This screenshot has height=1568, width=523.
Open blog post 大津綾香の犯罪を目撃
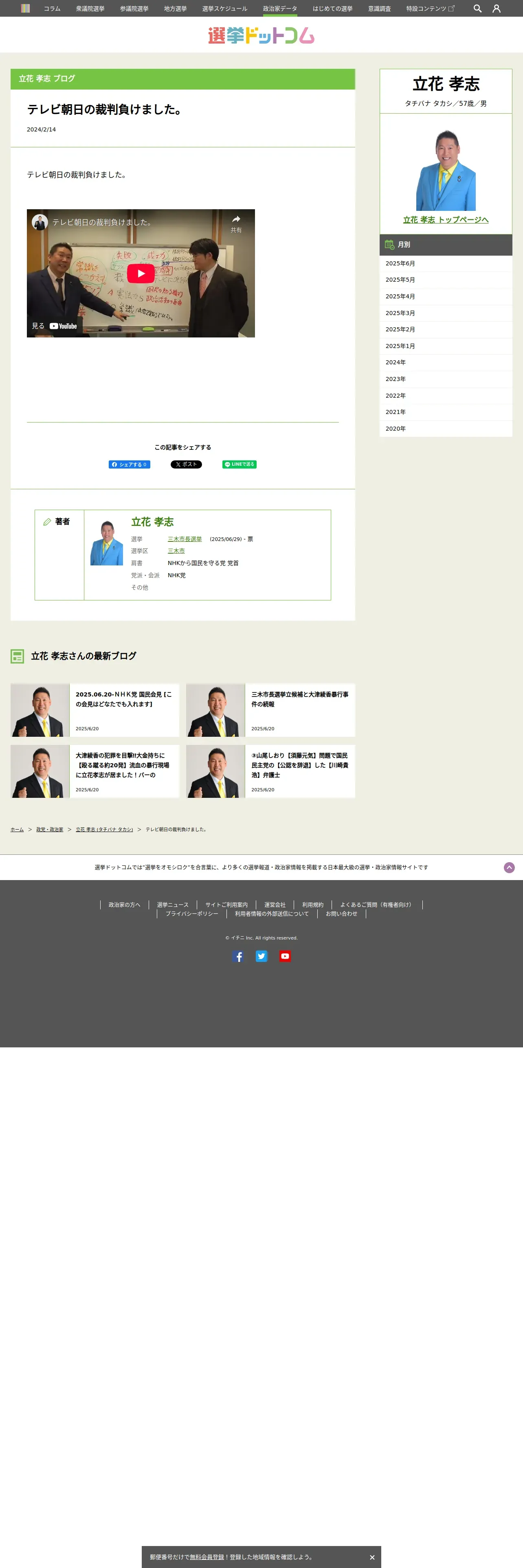[94, 771]
